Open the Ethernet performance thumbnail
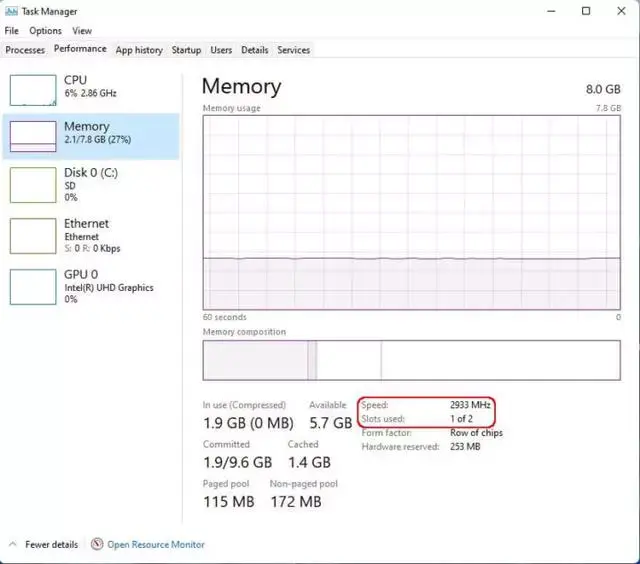Screen dimensions: 640x564 coord(33,236)
